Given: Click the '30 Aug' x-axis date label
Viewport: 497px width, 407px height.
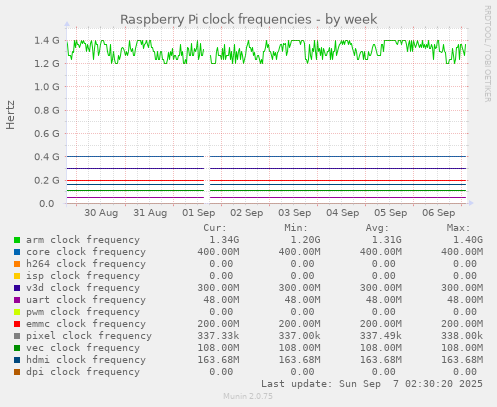Looking at the screenshot, I should (101, 213).
